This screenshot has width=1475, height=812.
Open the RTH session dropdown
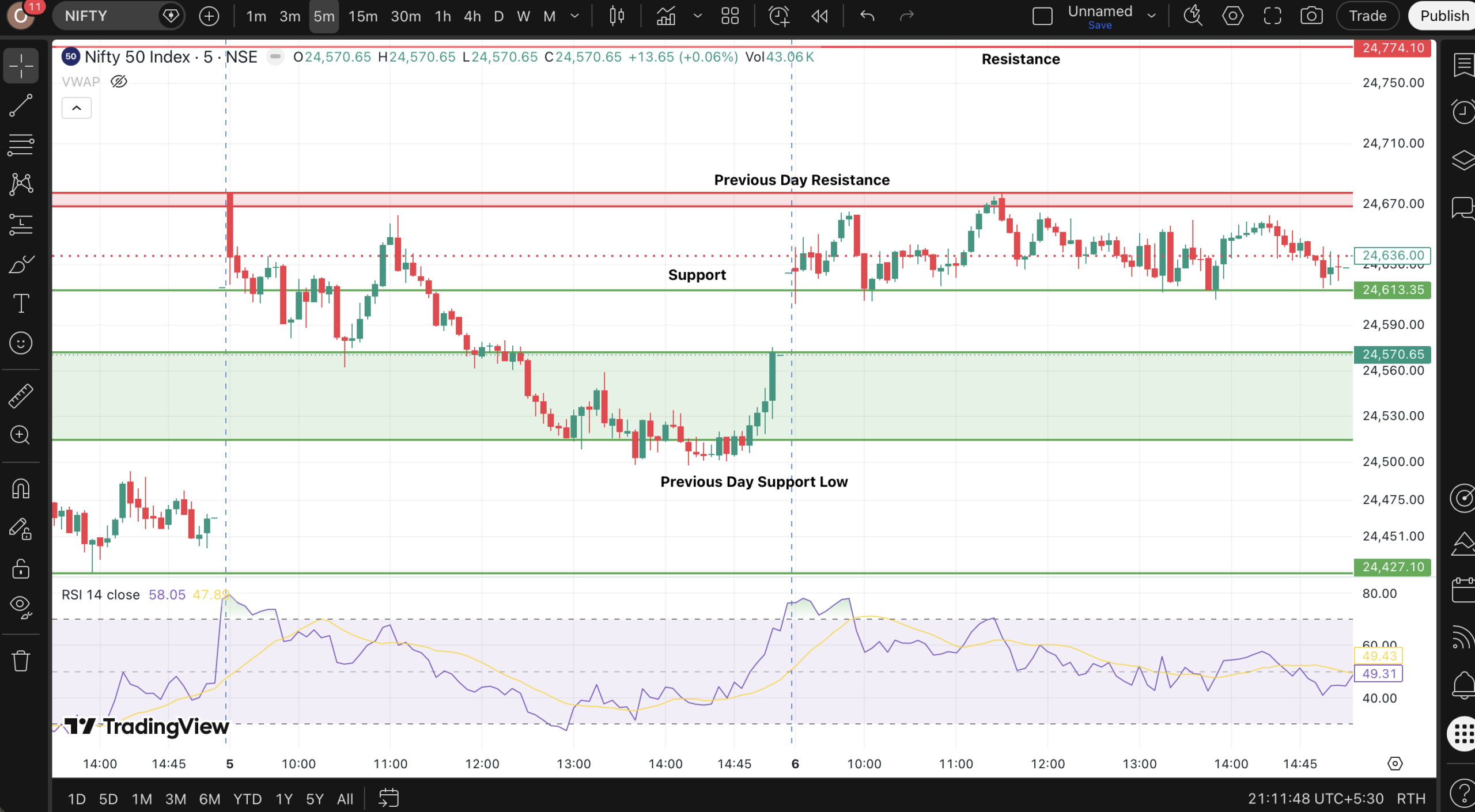(x=1411, y=799)
